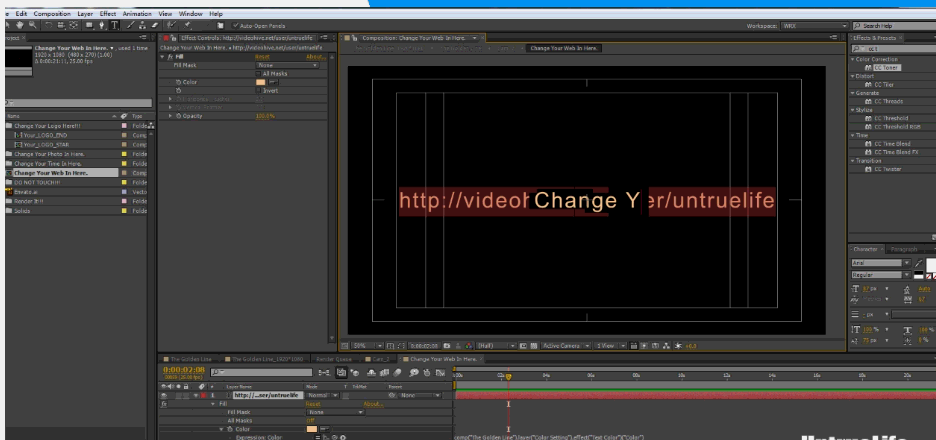
Task: Toggle transparency grid in the viewer
Action: pos(534,346)
